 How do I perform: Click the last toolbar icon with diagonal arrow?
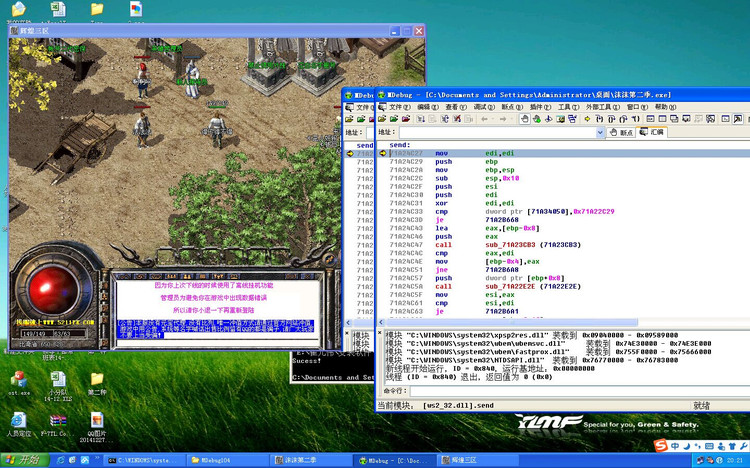point(738,119)
